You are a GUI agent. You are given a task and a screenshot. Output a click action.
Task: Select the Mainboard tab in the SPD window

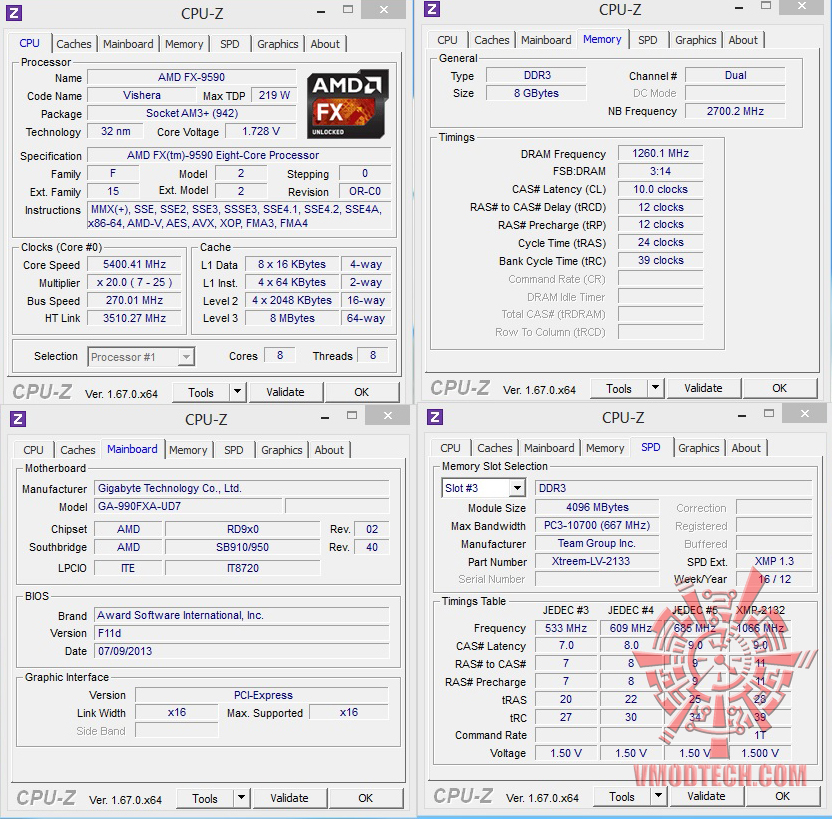549,448
